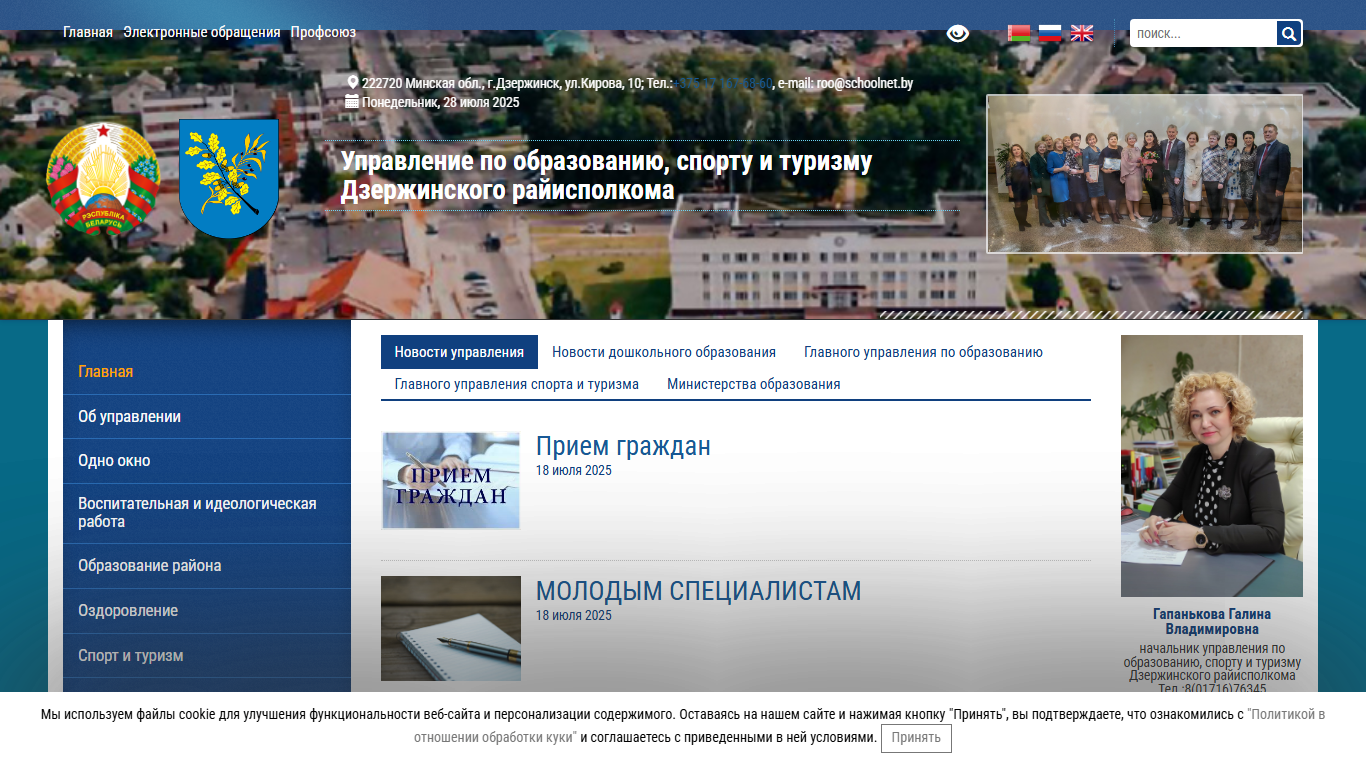1366x768 pixels.
Task: Click the Dzerzhinsk city coat of arms
Action: click(x=229, y=178)
